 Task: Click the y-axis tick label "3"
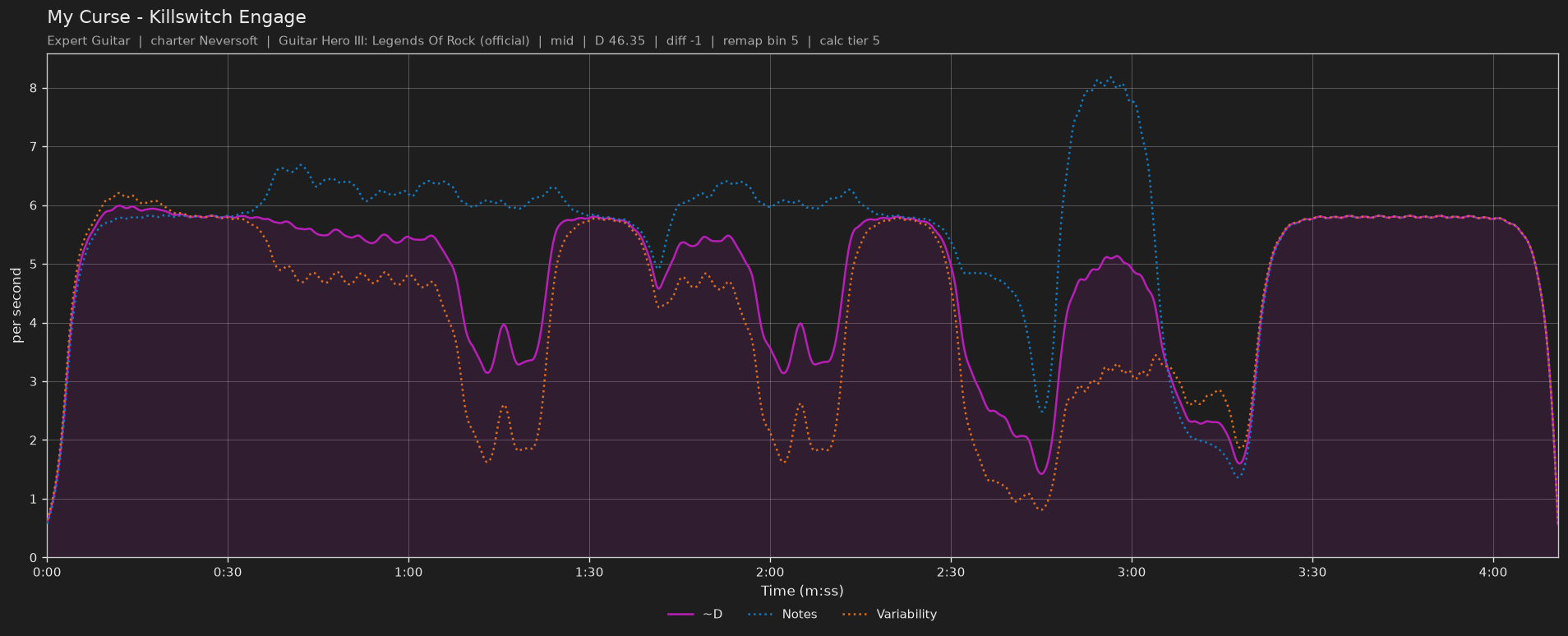[34, 382]
